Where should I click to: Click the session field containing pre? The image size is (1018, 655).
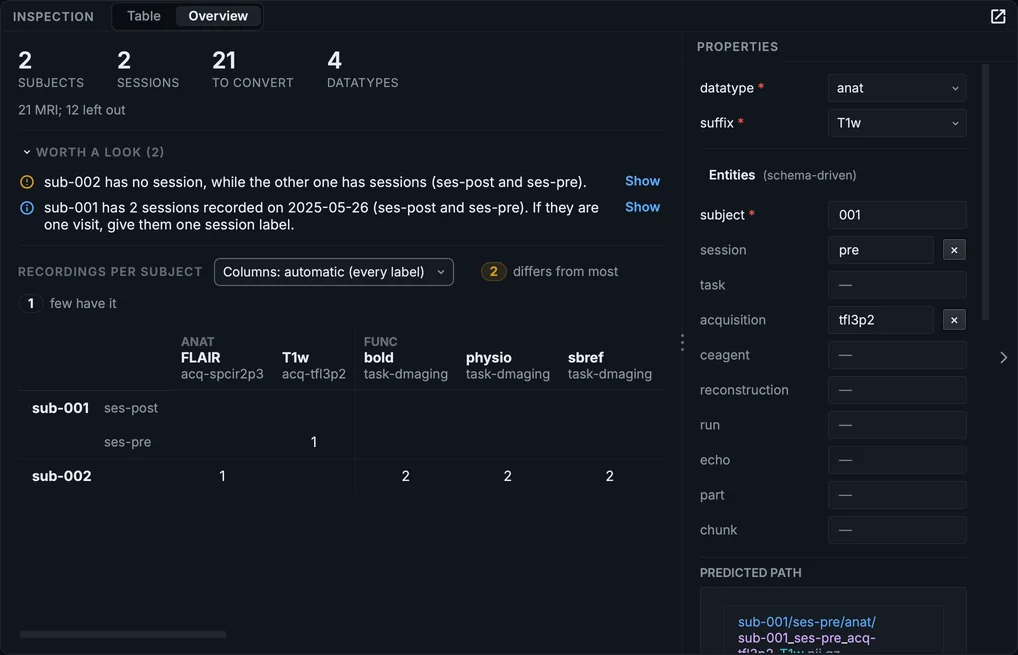[880, 250]
